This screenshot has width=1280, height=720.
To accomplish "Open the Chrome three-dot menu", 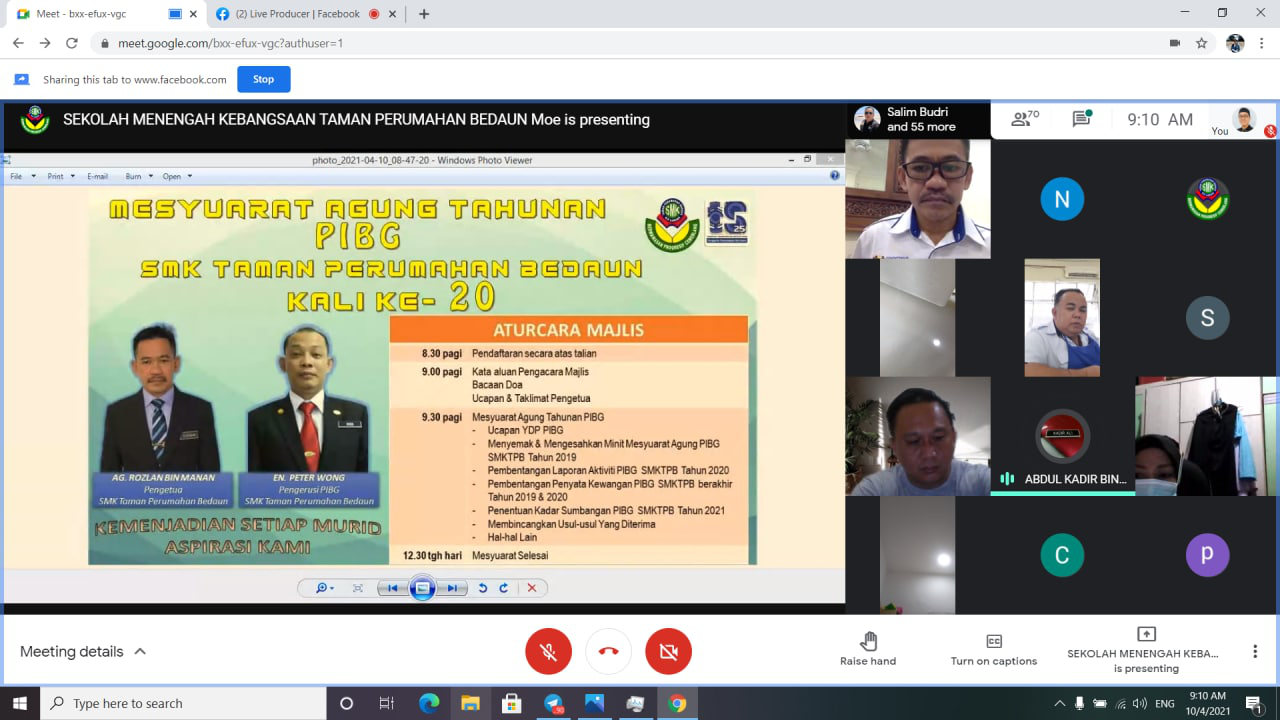I will click(x=1263, y=43).
